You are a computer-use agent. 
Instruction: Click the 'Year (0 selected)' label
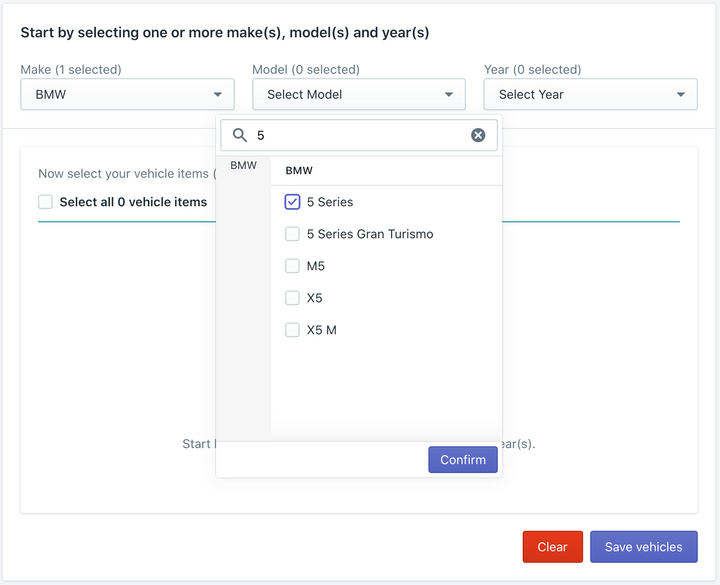(533, 69)
